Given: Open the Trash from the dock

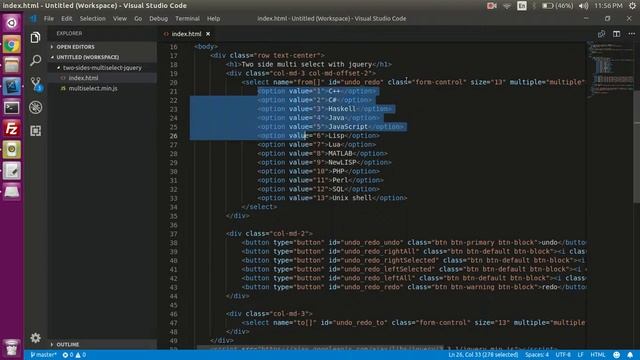Looking at the screenshot, I should click(x=11, y=347).
